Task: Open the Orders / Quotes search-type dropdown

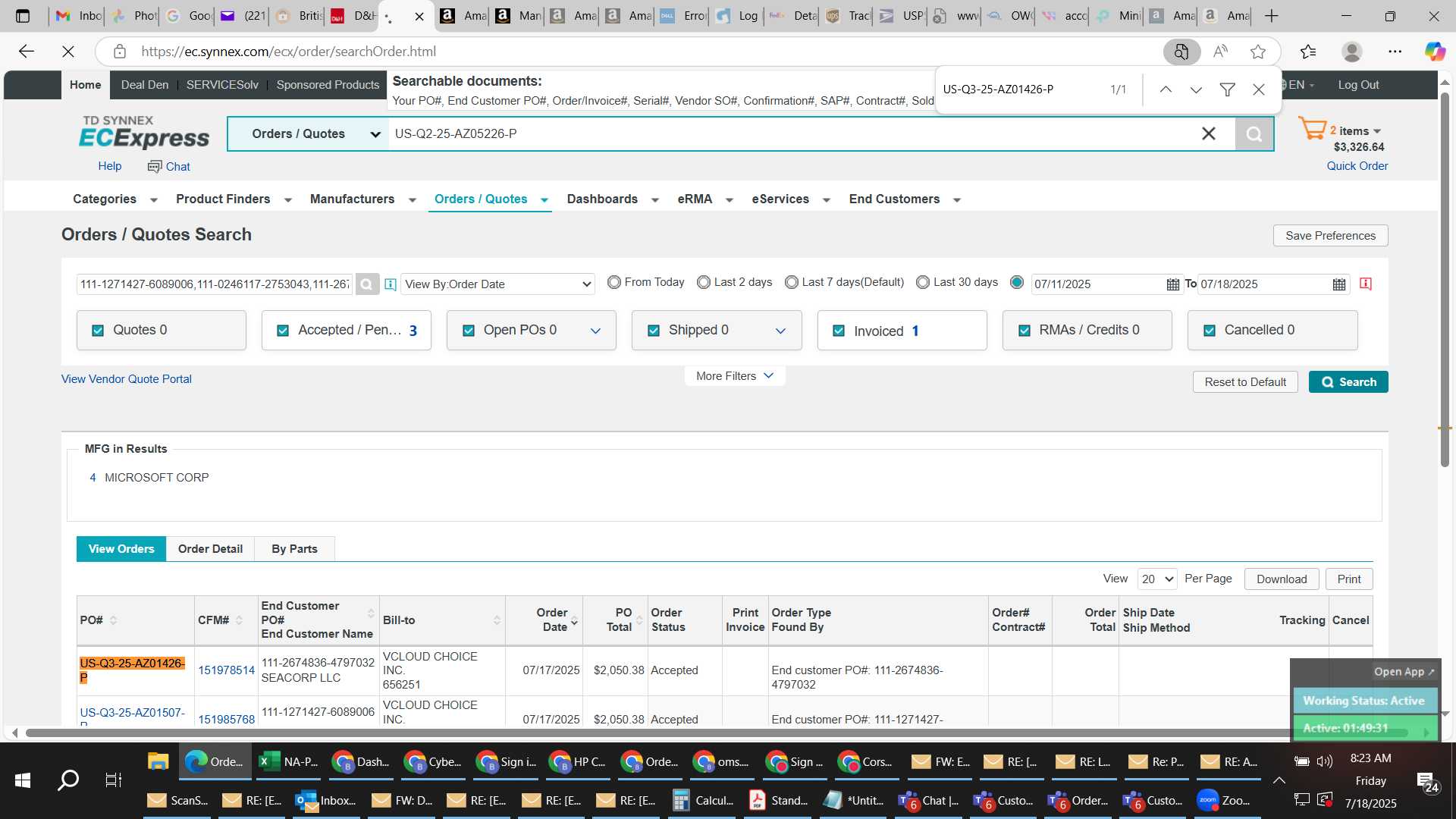Action: pos(309,134)
